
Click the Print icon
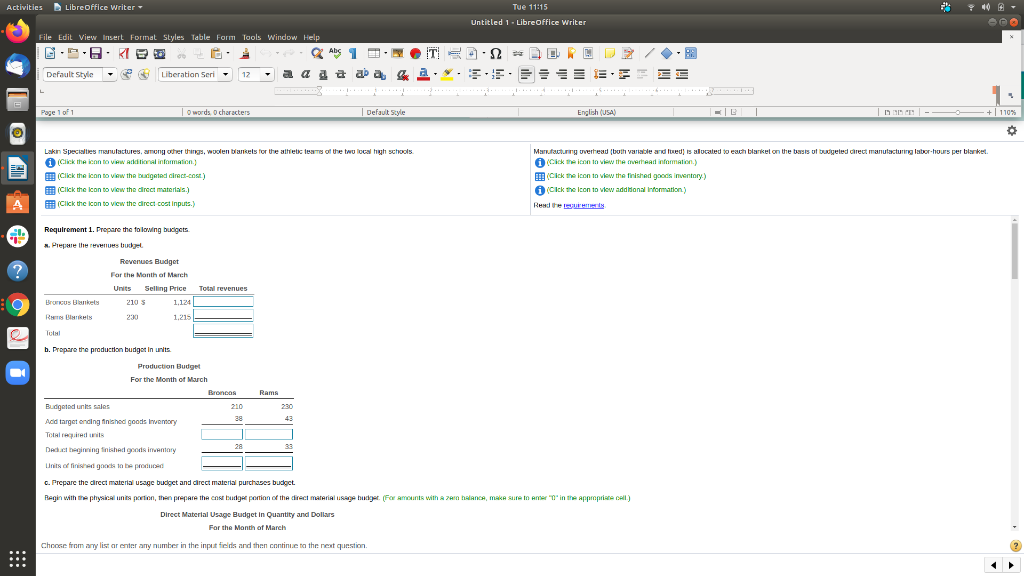click(141, 54)
